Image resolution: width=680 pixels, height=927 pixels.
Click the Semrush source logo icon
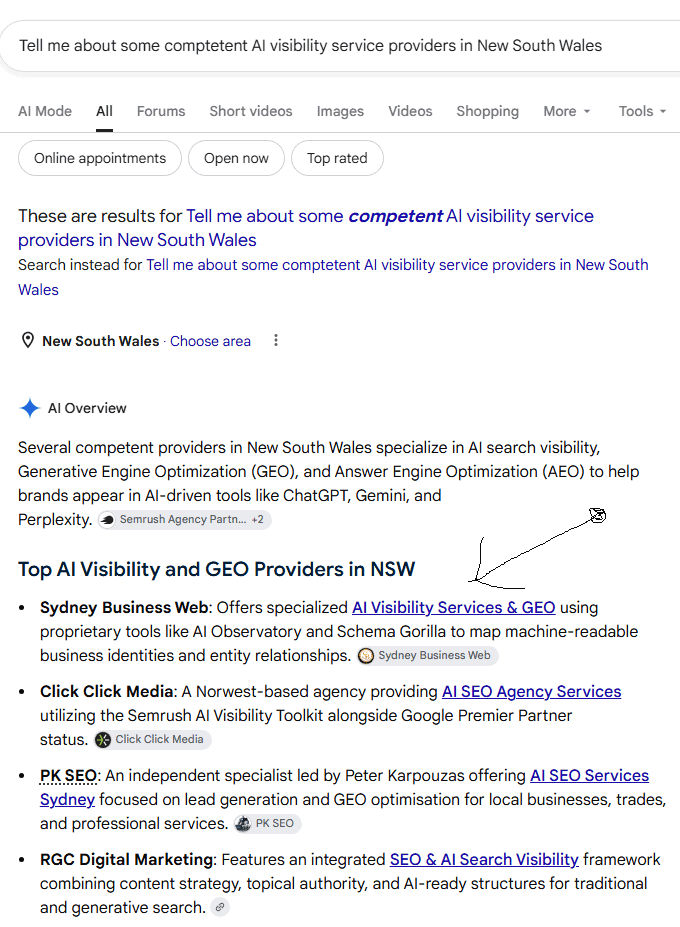tap(108, 520)
